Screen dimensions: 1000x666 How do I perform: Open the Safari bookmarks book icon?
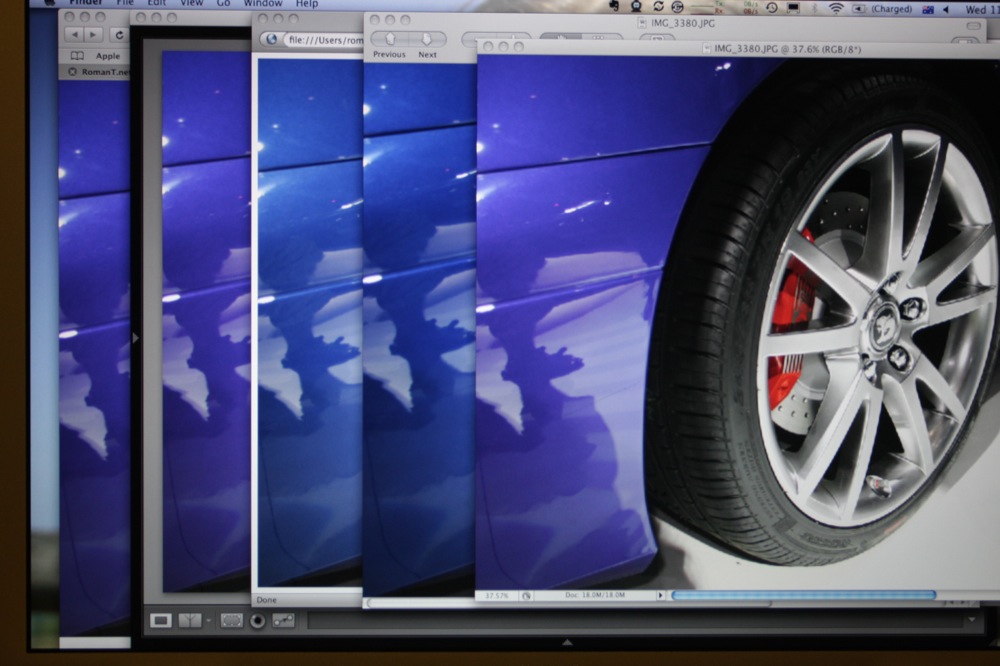pyautogui.click(x=77, y=56)
